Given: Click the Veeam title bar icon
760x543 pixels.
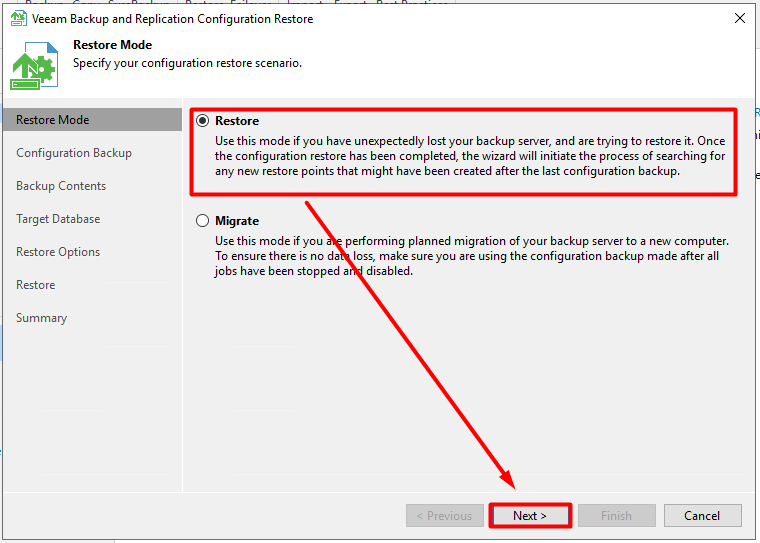Looking at the screenshot, I should [18, 18].
